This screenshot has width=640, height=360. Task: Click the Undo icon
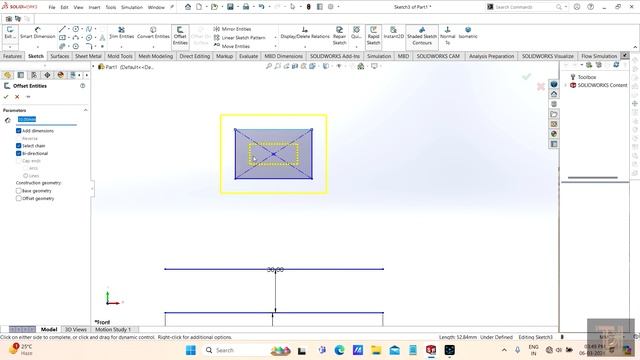pos(261,7)
